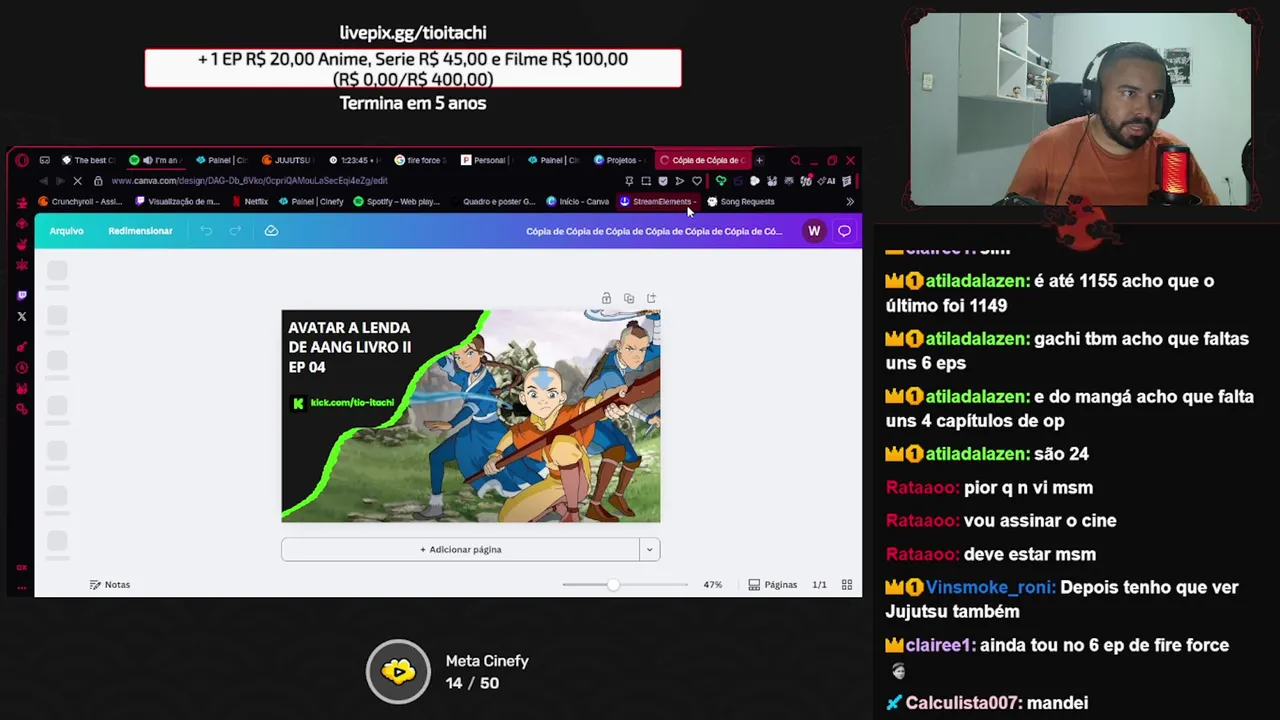Lock the page using padlock icon
Viewport: 1280px width, 720px height.
click(x=606, y=298)
